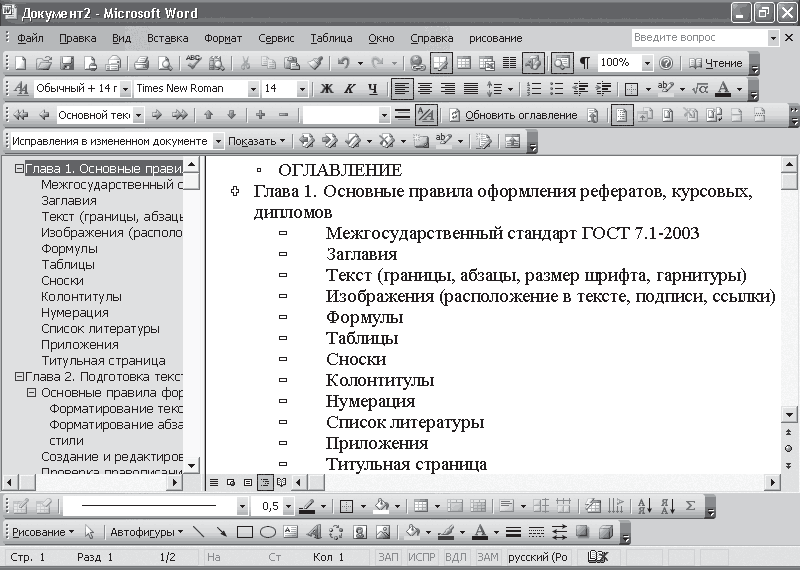The width and height of the screenshot is (800, 570).
Task: Select the Rectangle drawing tool
Action: [x=245, y=532]
